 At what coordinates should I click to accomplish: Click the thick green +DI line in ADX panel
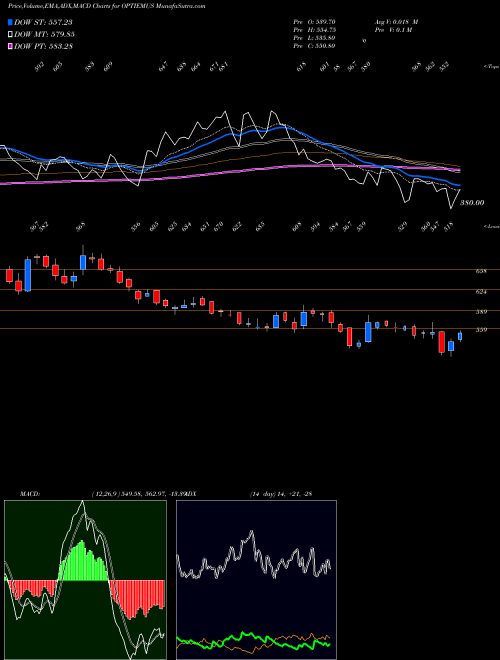pos(253,638)
